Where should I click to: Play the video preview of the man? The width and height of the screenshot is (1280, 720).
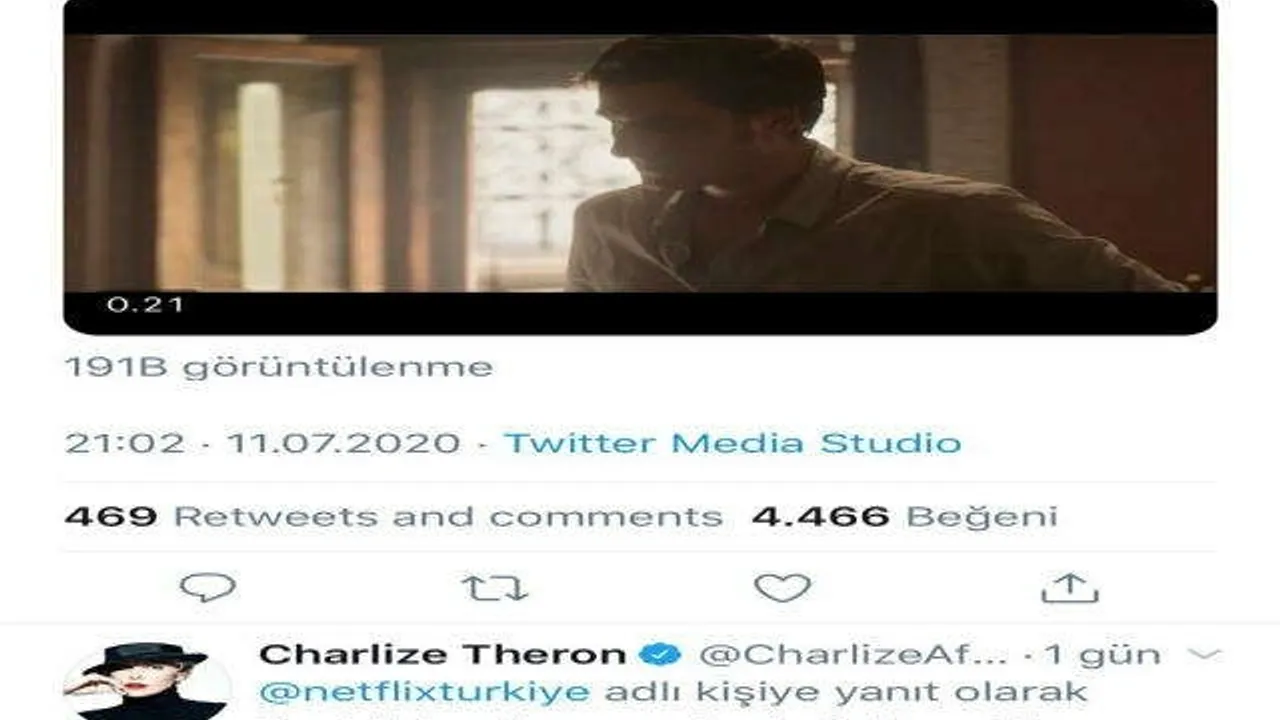[x=640, y=165]
